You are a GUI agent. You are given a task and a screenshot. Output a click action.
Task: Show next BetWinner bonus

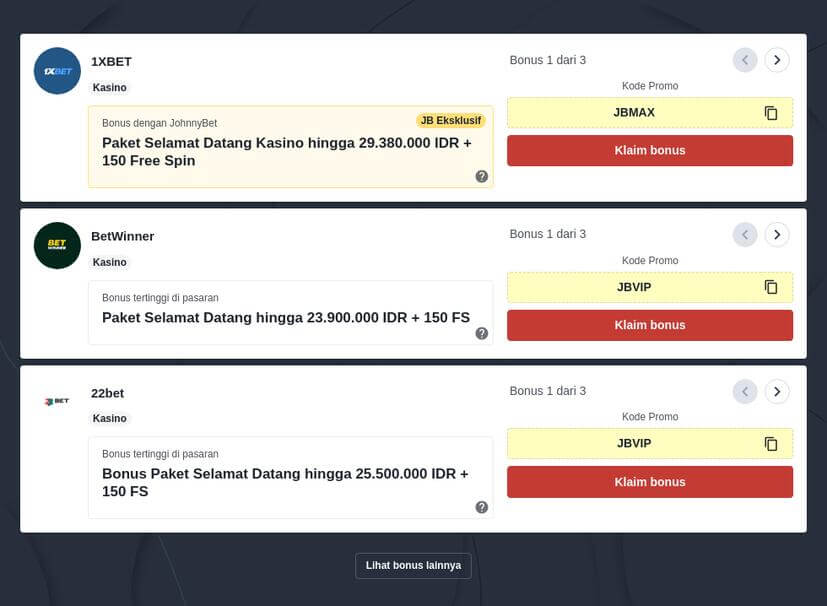pyautogui.click(x=777, y=235)
